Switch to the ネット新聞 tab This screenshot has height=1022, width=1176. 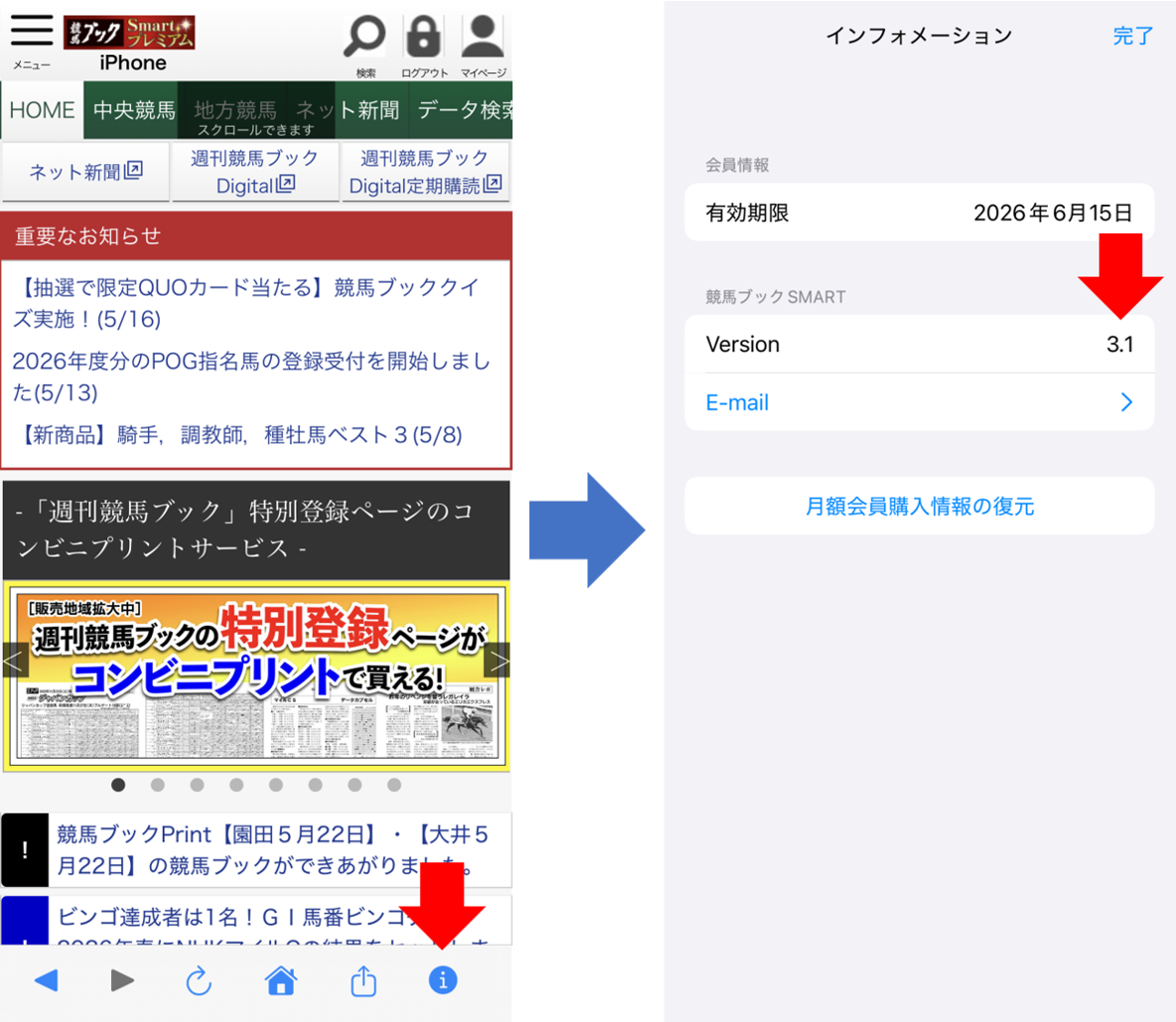(348, 110)
